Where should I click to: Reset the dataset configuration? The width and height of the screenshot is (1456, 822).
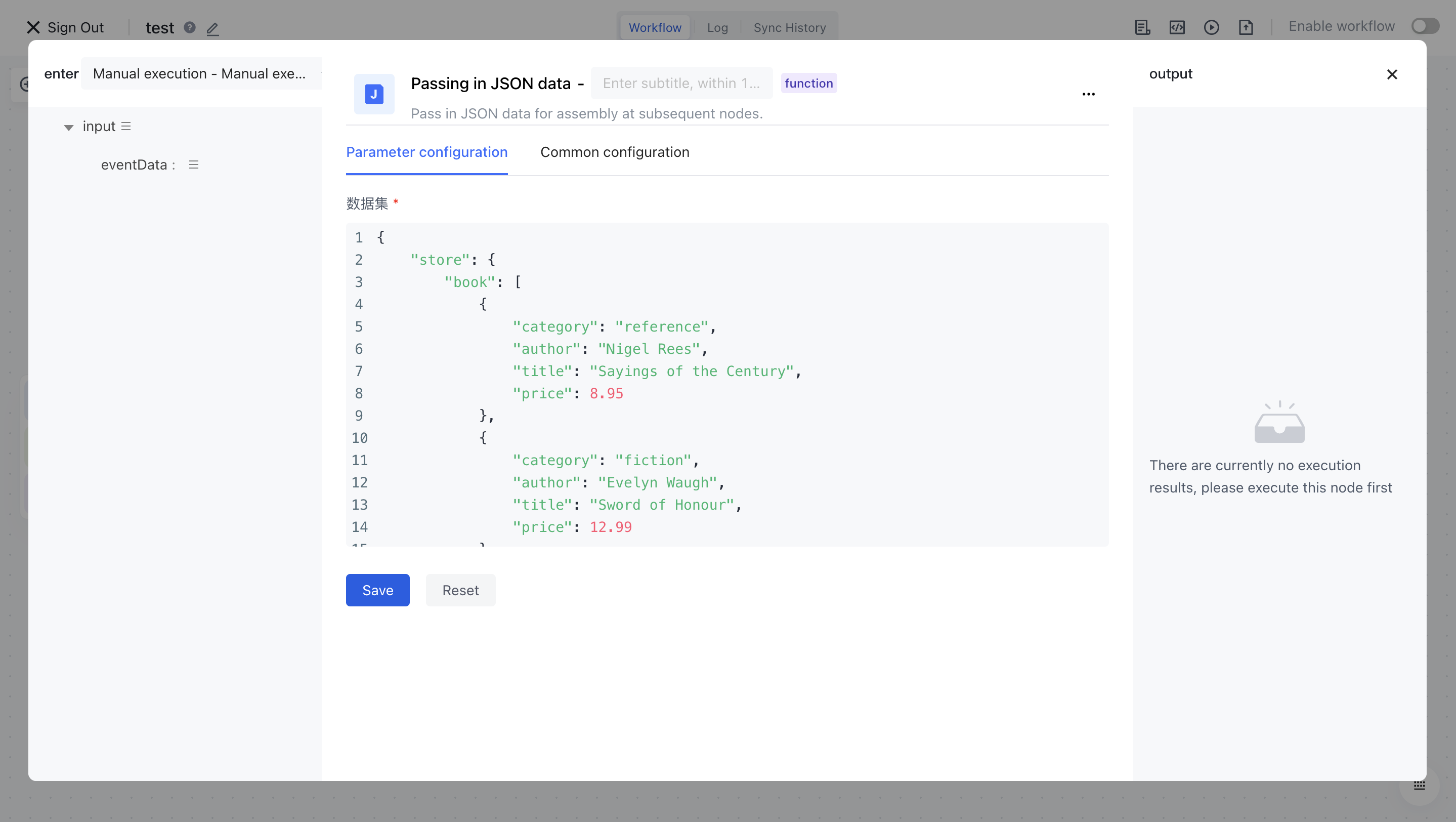pos(460,590)
